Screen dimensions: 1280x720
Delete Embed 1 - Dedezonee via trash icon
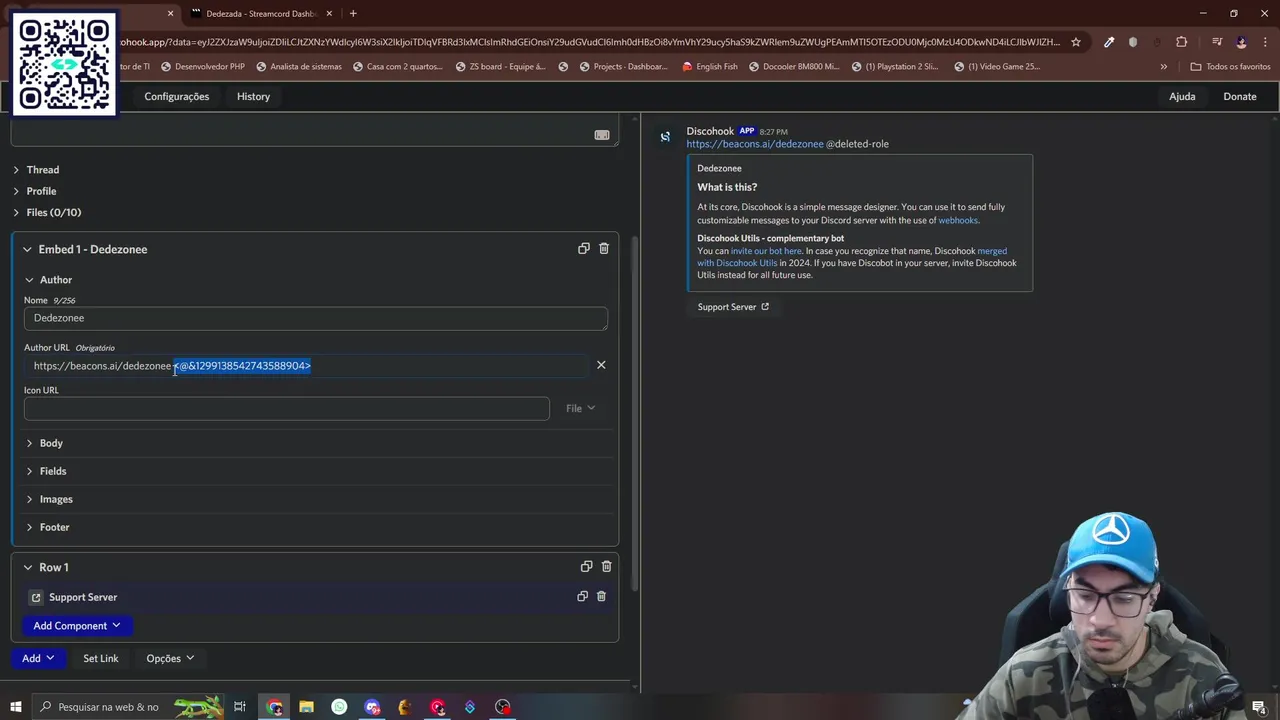tap(604, 248)
